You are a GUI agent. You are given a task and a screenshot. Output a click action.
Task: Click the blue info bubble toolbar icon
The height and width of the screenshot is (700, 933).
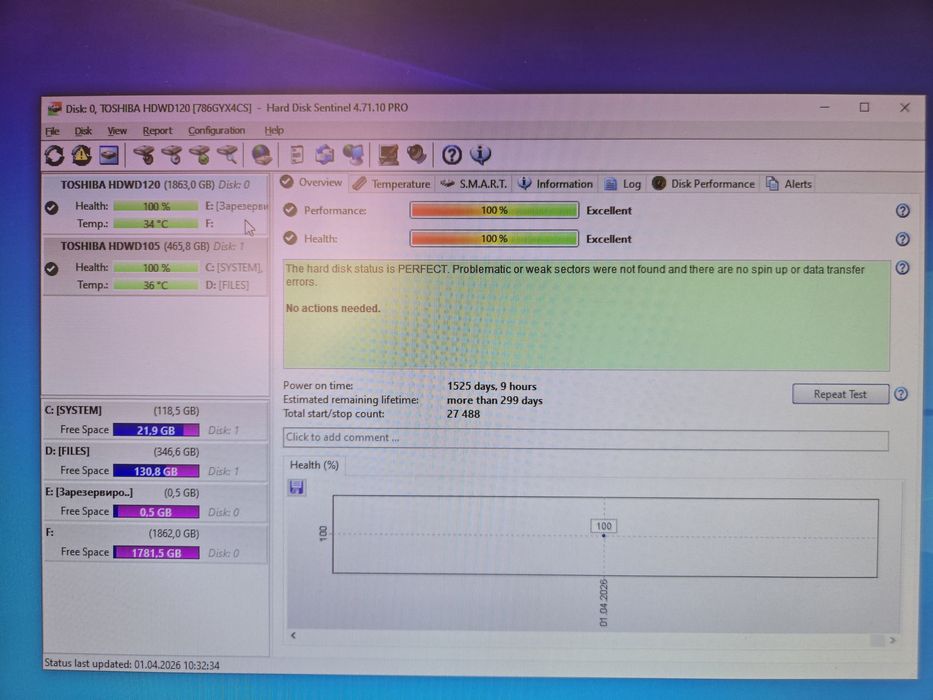[x=480, y=155]
